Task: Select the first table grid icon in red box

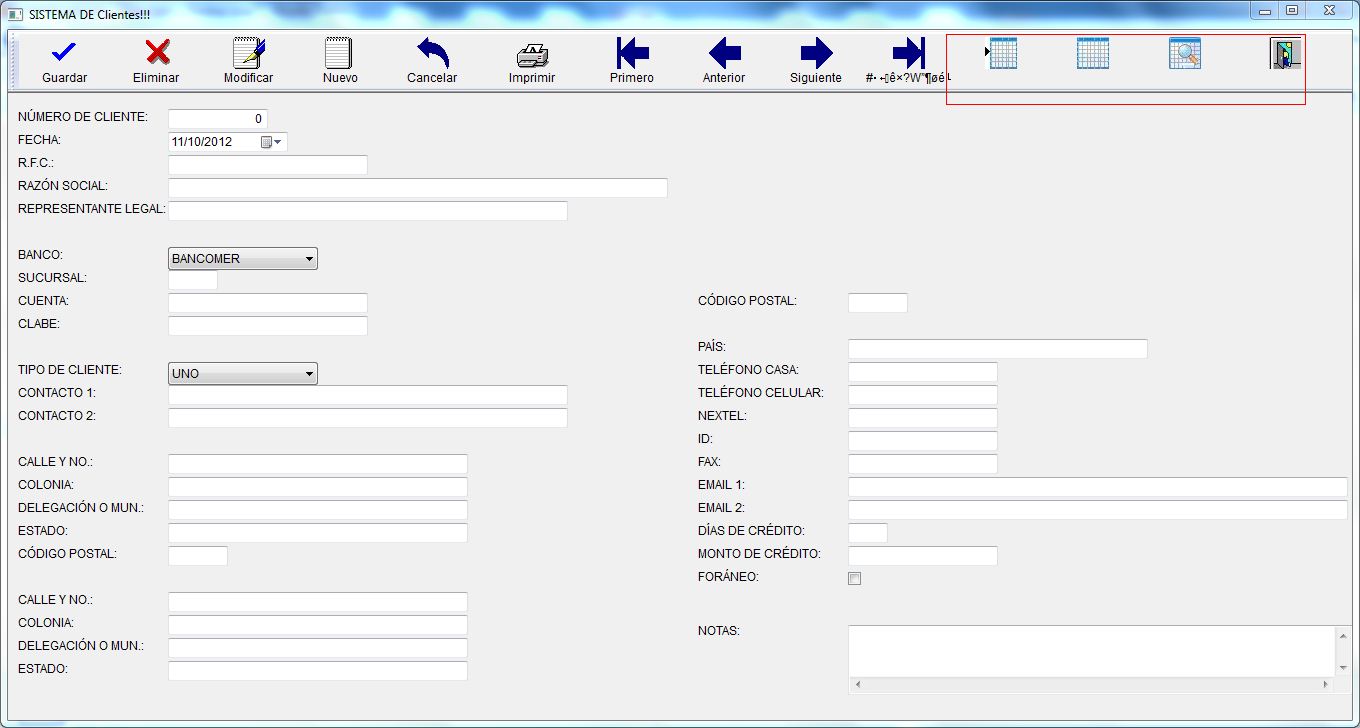Action: point(1001,53)
